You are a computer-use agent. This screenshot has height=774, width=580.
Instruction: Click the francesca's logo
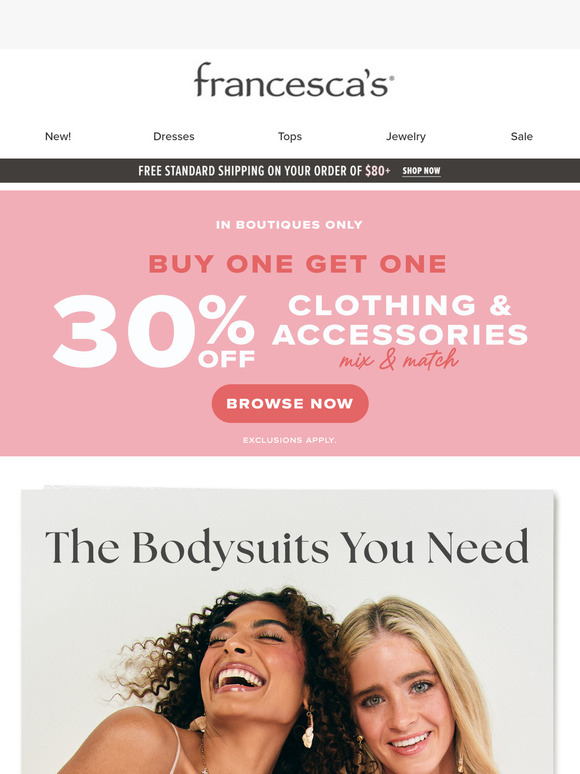pyautogui.click(x=294, y=80)
